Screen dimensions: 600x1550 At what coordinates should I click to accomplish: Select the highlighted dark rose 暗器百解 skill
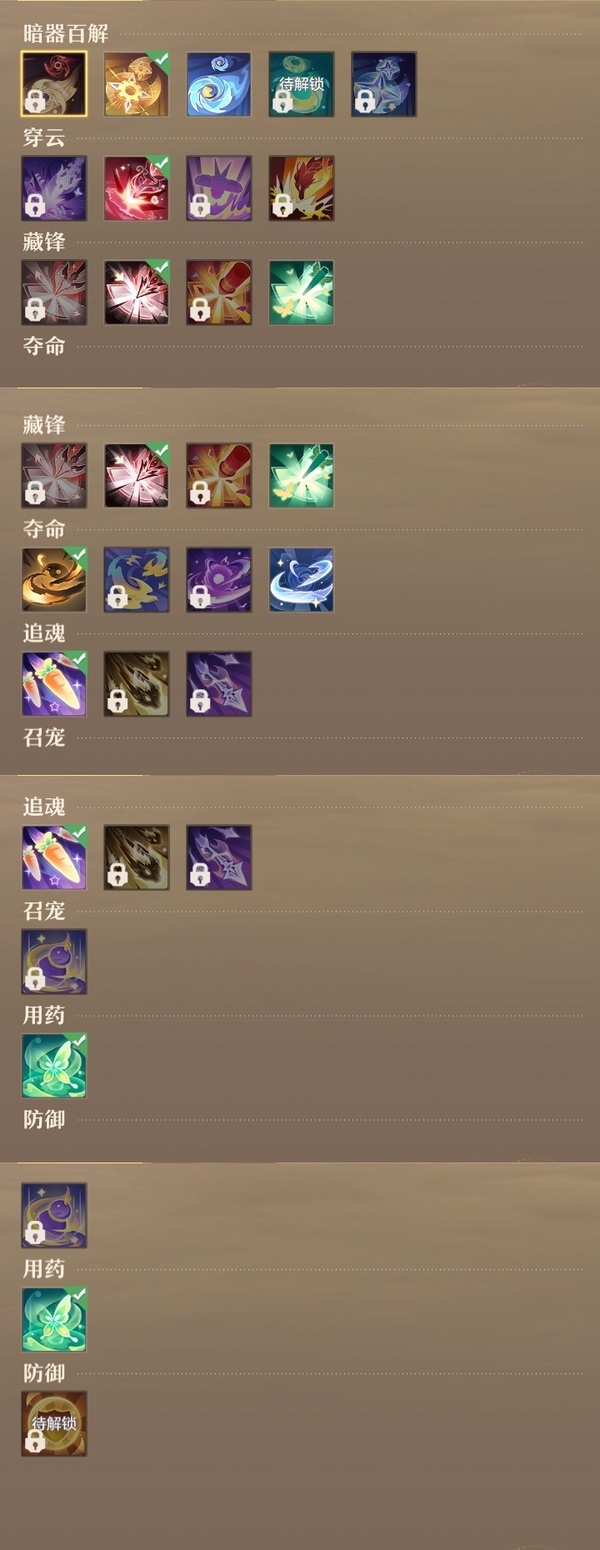[54, 84]
